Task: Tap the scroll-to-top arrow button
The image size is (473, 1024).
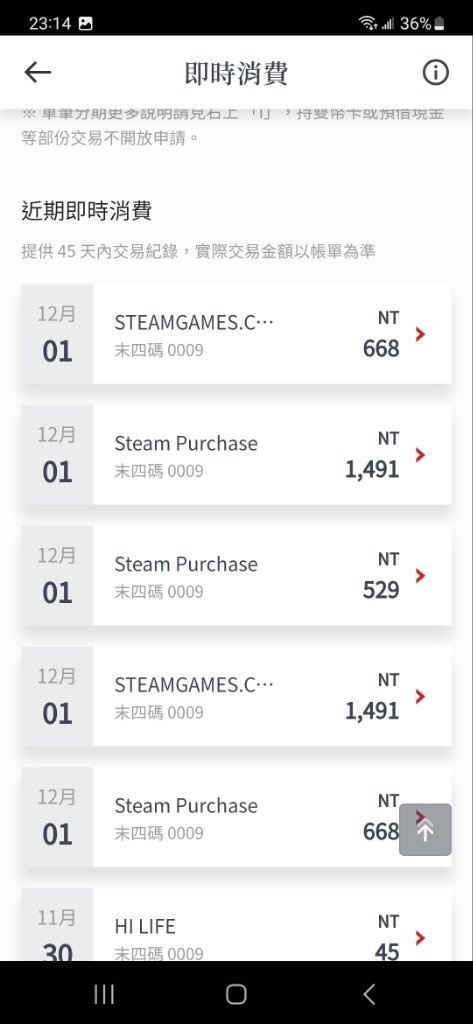Action: click(425, 829)
